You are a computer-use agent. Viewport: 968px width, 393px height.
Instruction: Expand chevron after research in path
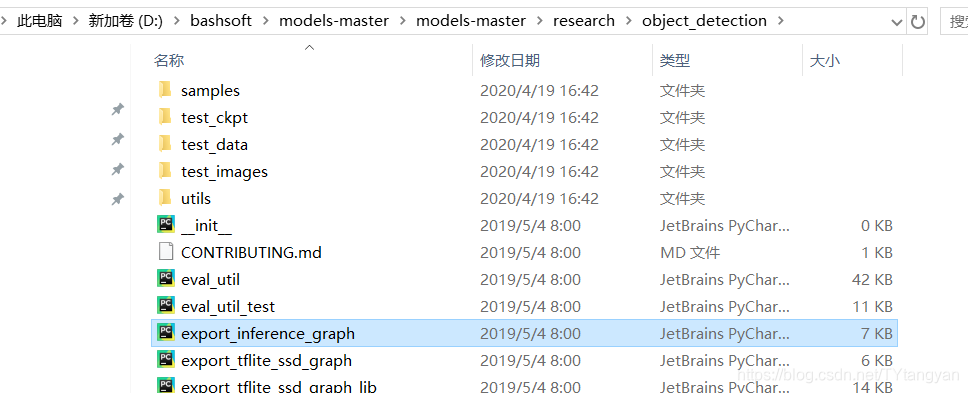coord(629,21)
